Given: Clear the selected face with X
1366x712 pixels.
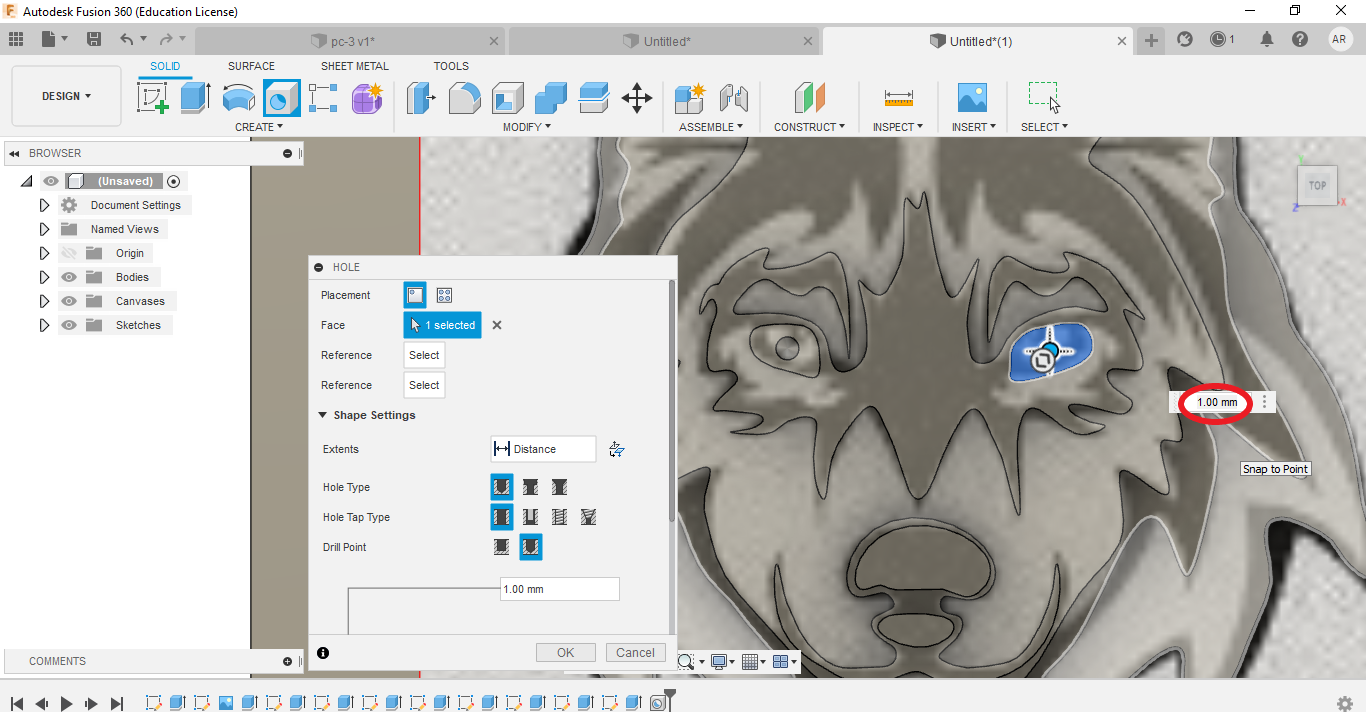Looking at the screenshot, I should click(x=497, y=325).
